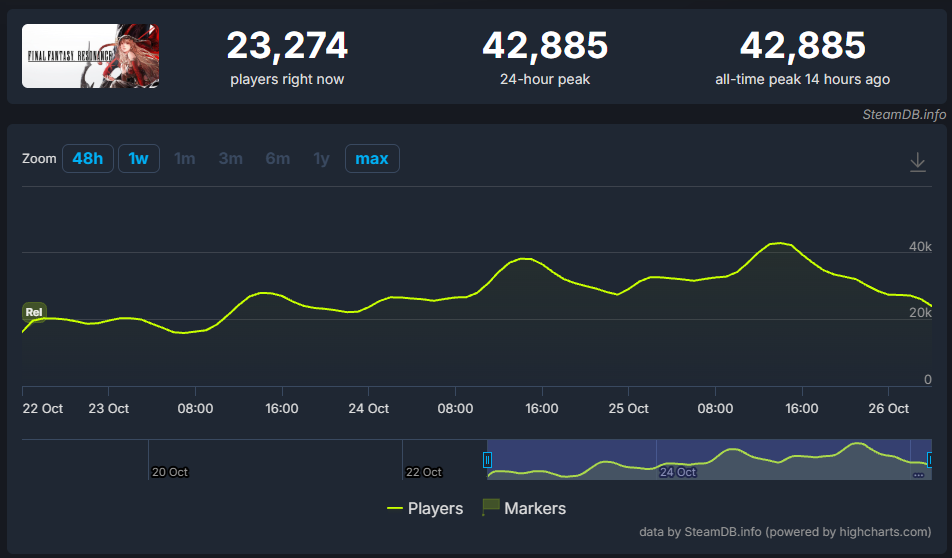
Task: Click the 26 Oct x-axis label
Action: (x=888, y=409)
